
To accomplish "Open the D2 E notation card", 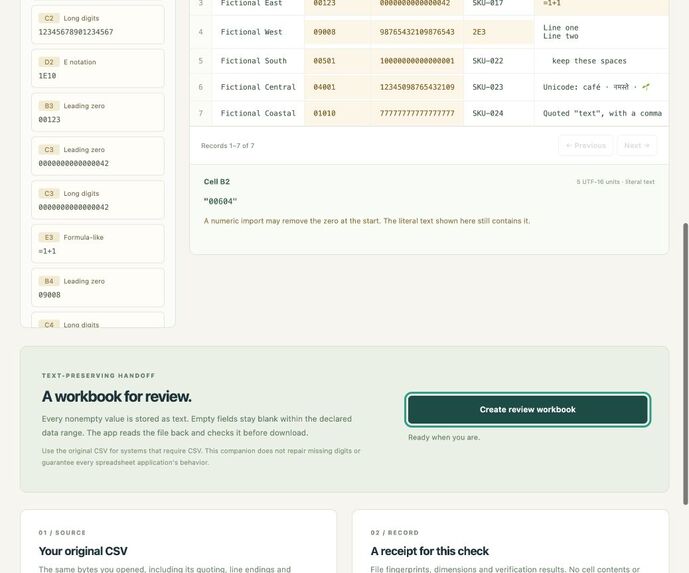I will coord(98,69).
